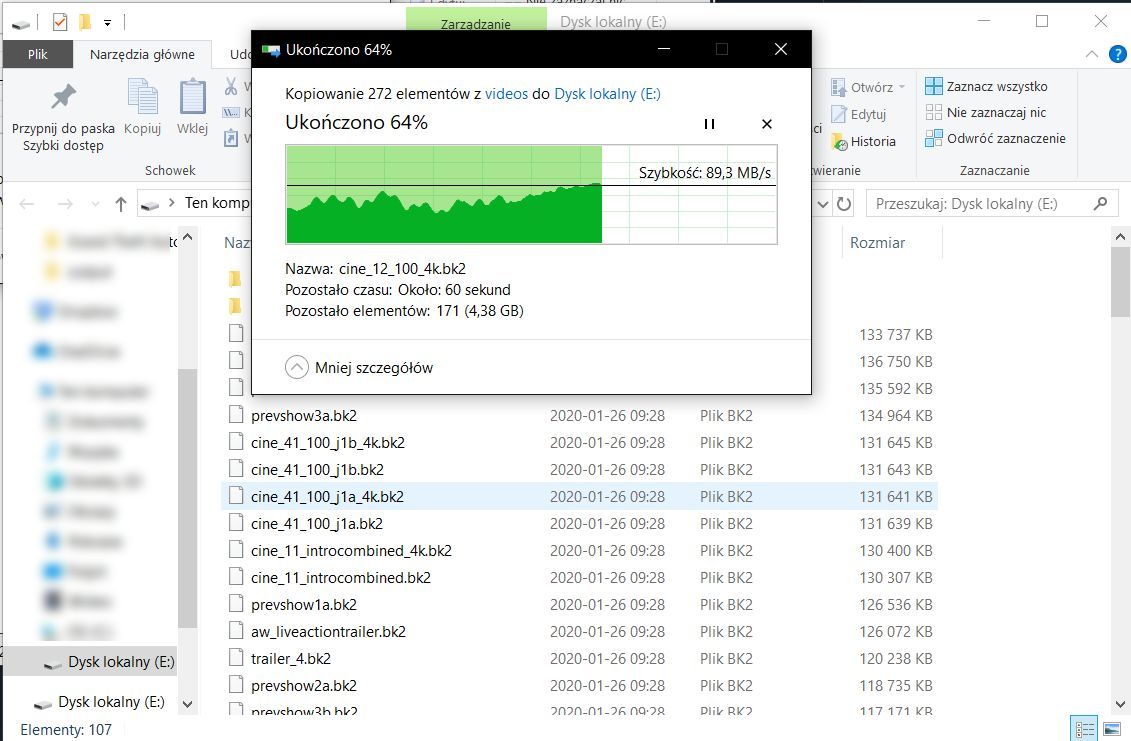Open the address bar history dropdown
1131x741 pixels.
tap(823, 204)
